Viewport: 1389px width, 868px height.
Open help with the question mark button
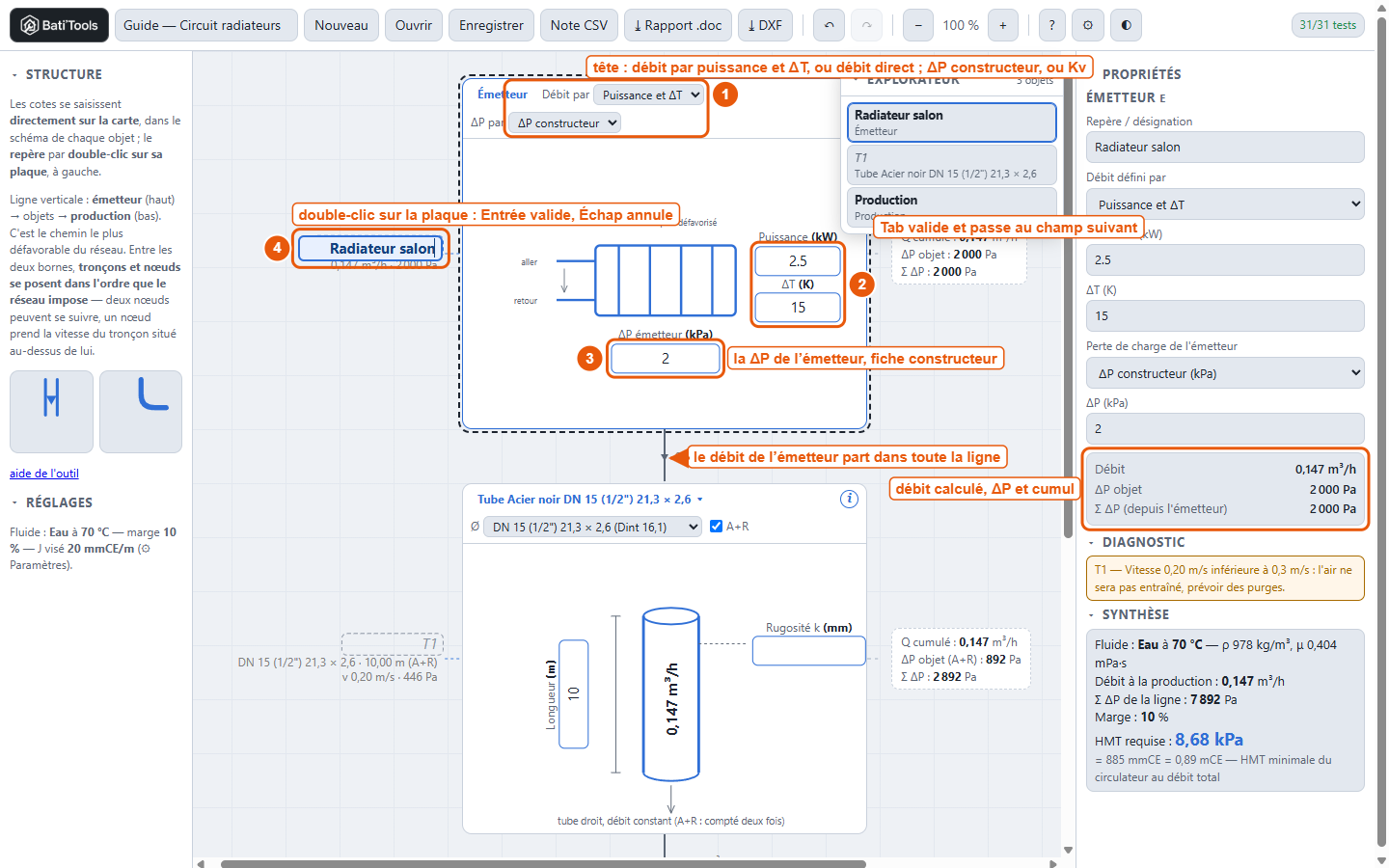[1051, 25]
